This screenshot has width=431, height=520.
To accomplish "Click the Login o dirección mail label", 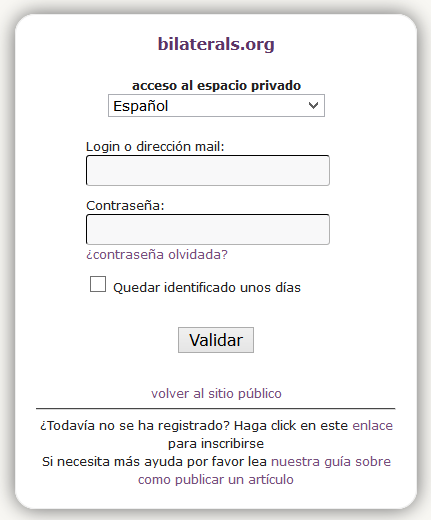I will click(x=155, y=147).
